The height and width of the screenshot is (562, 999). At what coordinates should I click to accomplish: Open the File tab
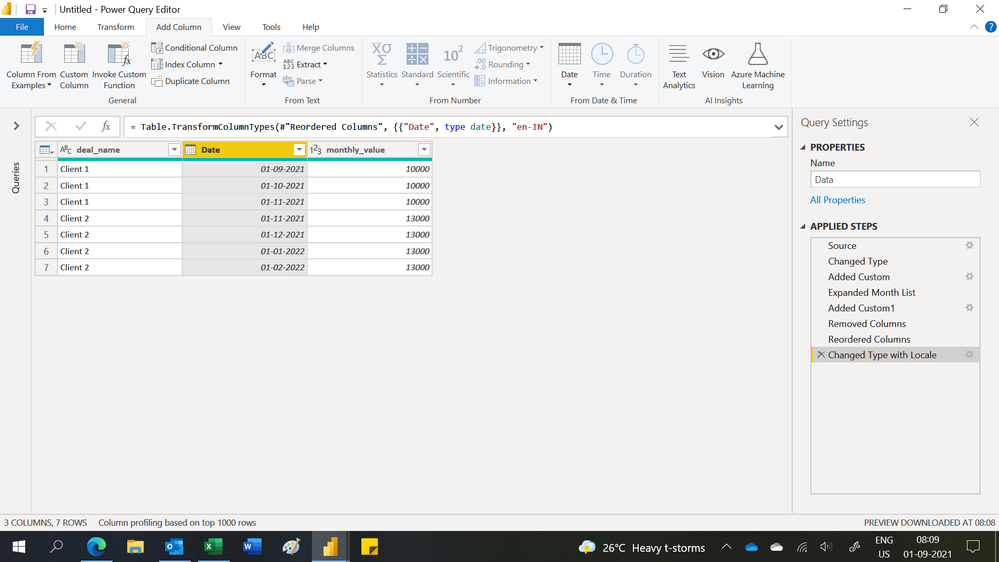point(22,27)
